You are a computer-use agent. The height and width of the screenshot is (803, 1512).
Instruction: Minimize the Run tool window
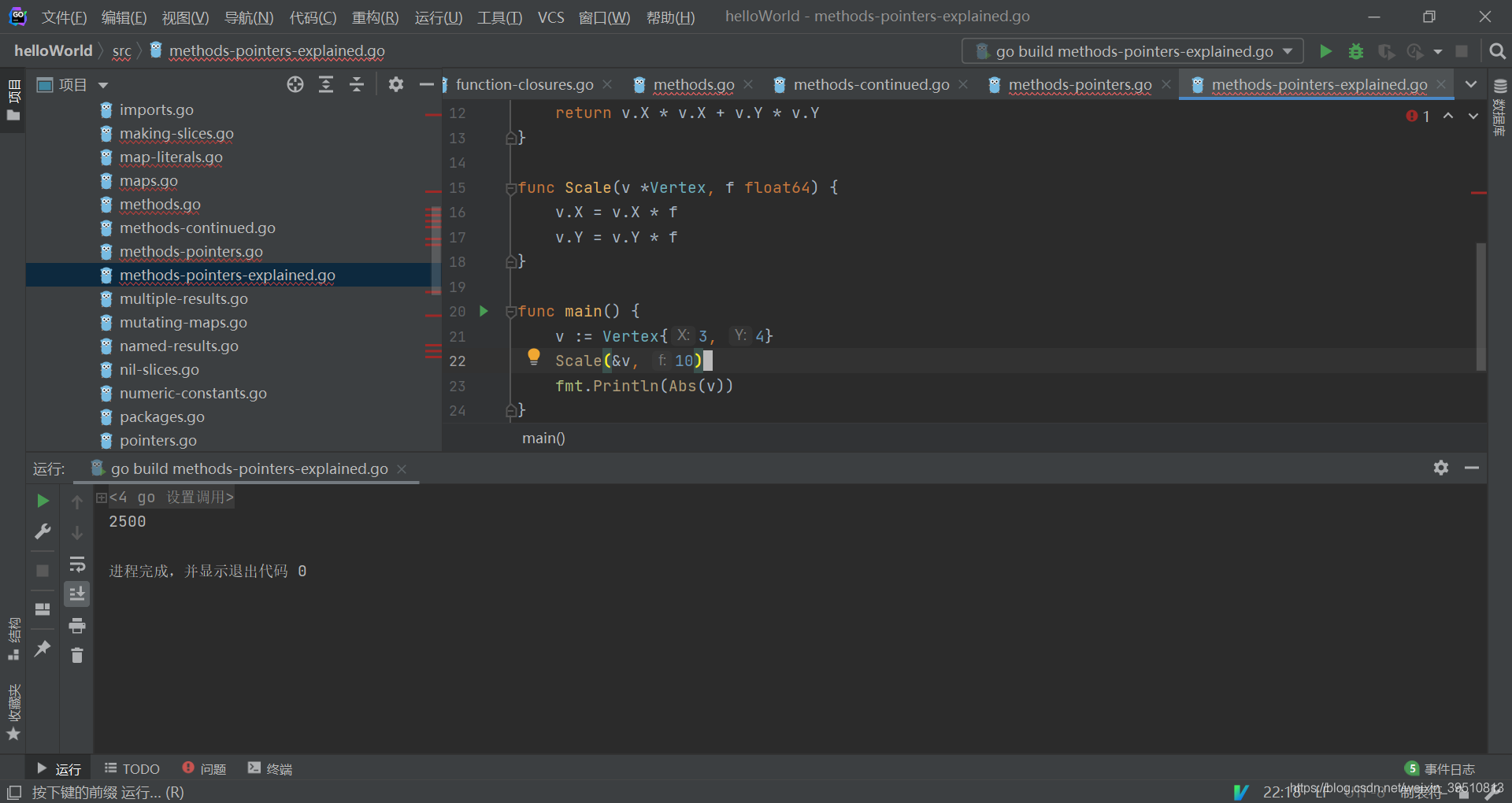(1472, 468)
